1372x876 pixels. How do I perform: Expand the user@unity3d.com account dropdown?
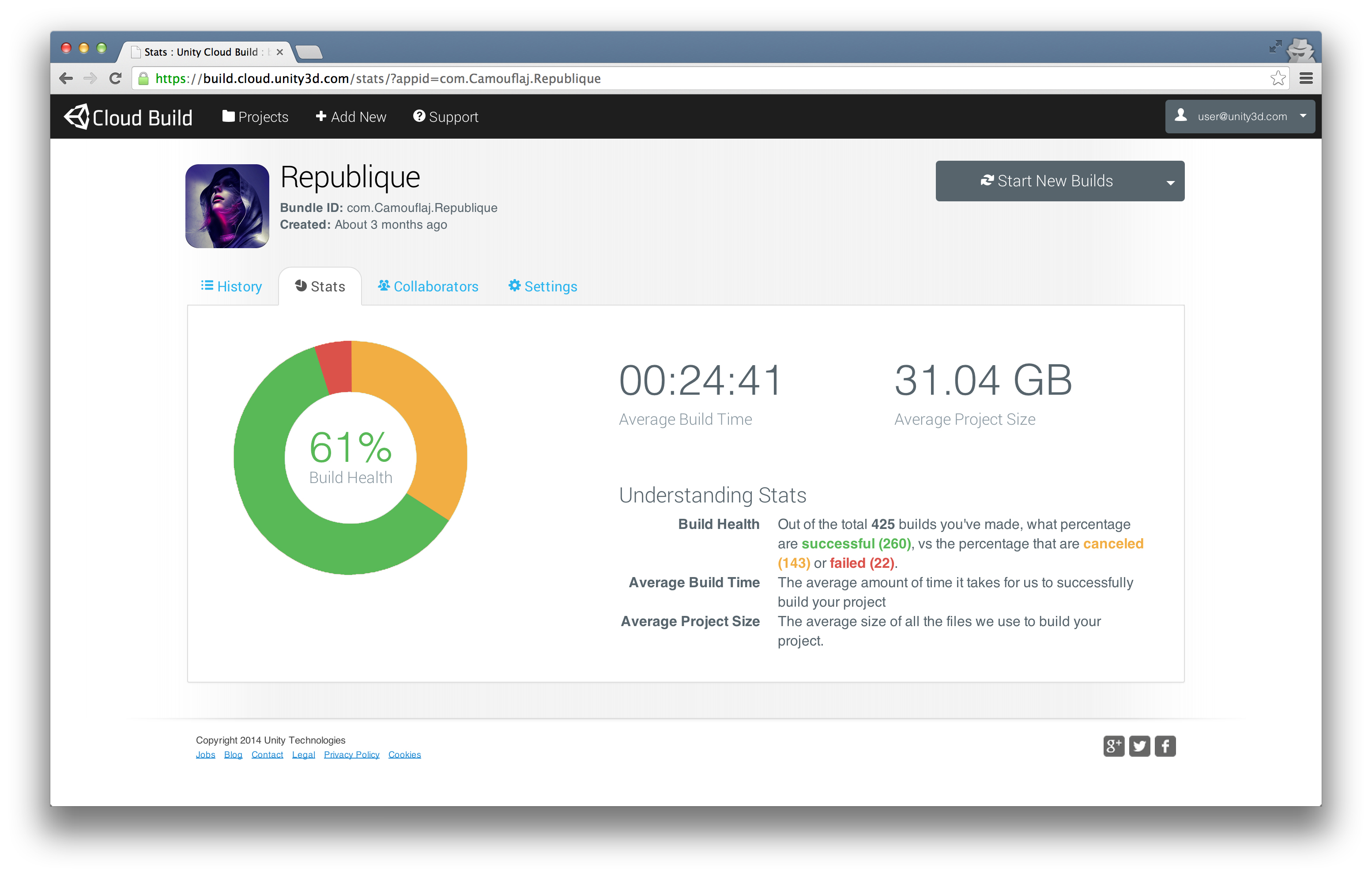click(1240, 116)
